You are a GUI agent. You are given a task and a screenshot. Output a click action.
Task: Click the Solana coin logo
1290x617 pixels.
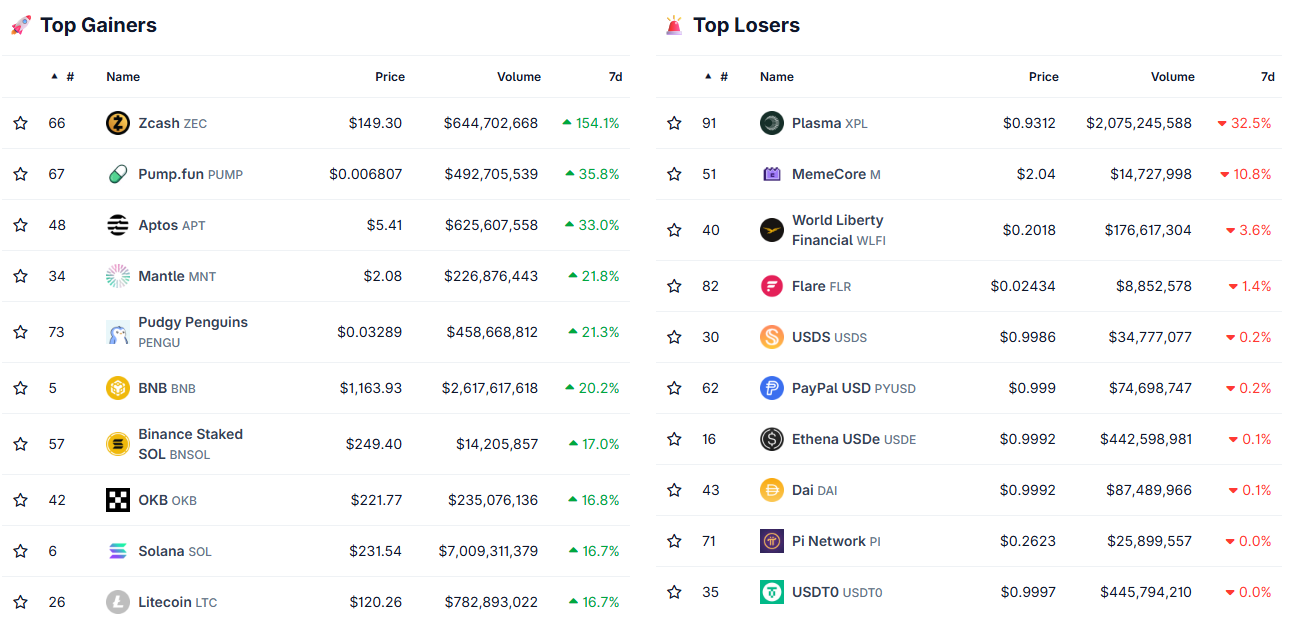point(117,550)
